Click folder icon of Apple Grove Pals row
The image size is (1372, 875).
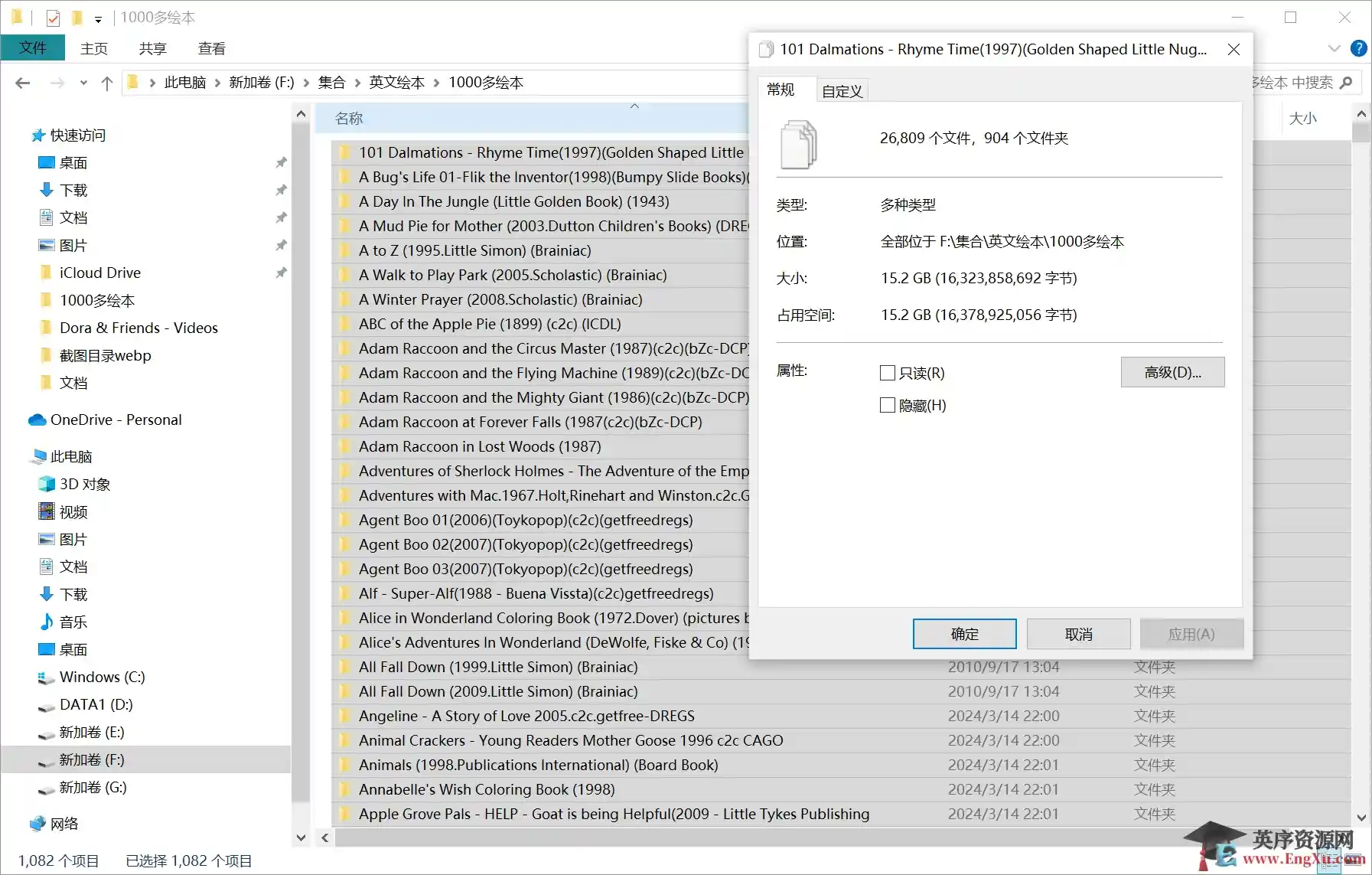tap(344, 814)
